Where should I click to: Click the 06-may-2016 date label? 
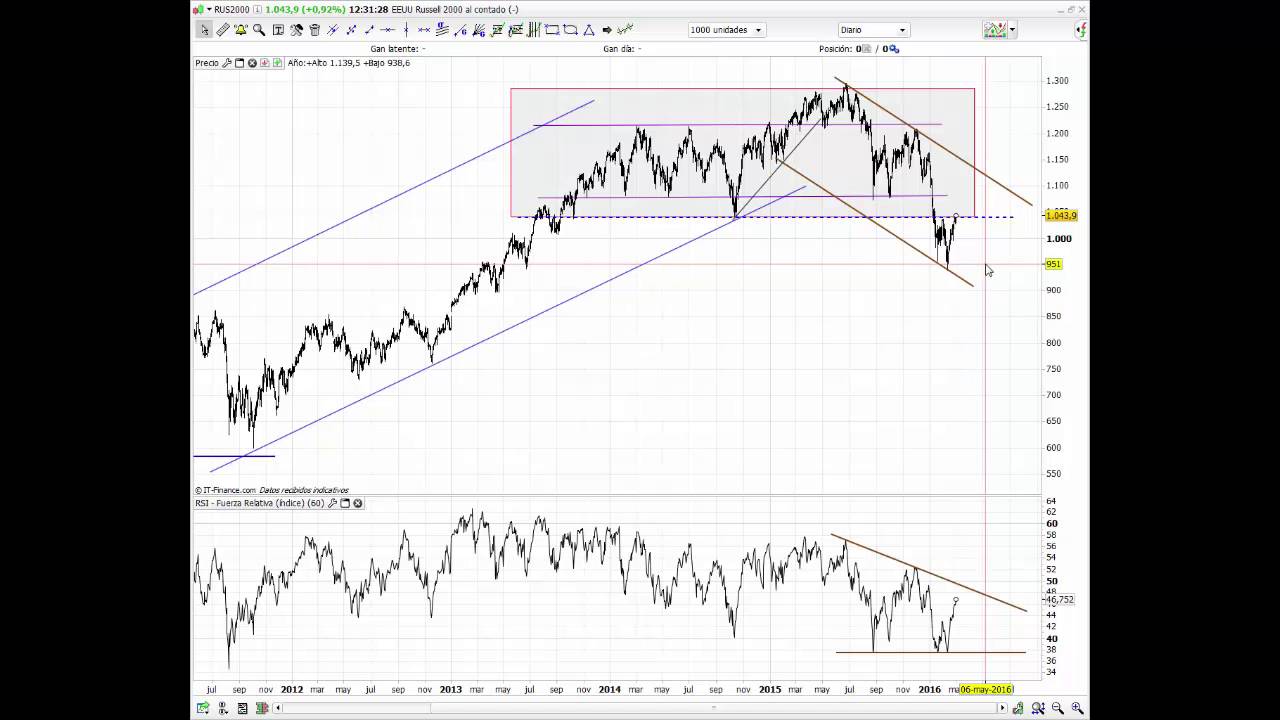pyautogui.click(x=987, y=689)
